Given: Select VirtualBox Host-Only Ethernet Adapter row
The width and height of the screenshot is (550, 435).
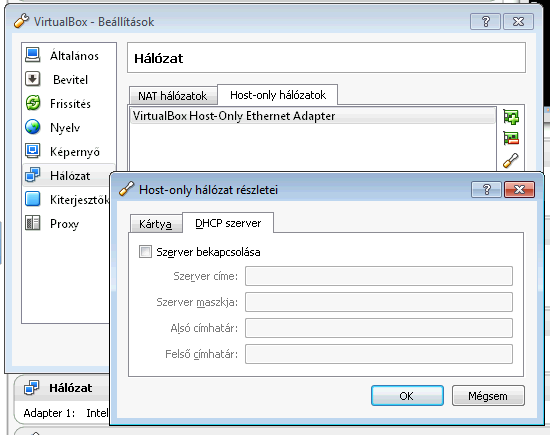Looking at the screenshot, I should (x=313, y=116).
